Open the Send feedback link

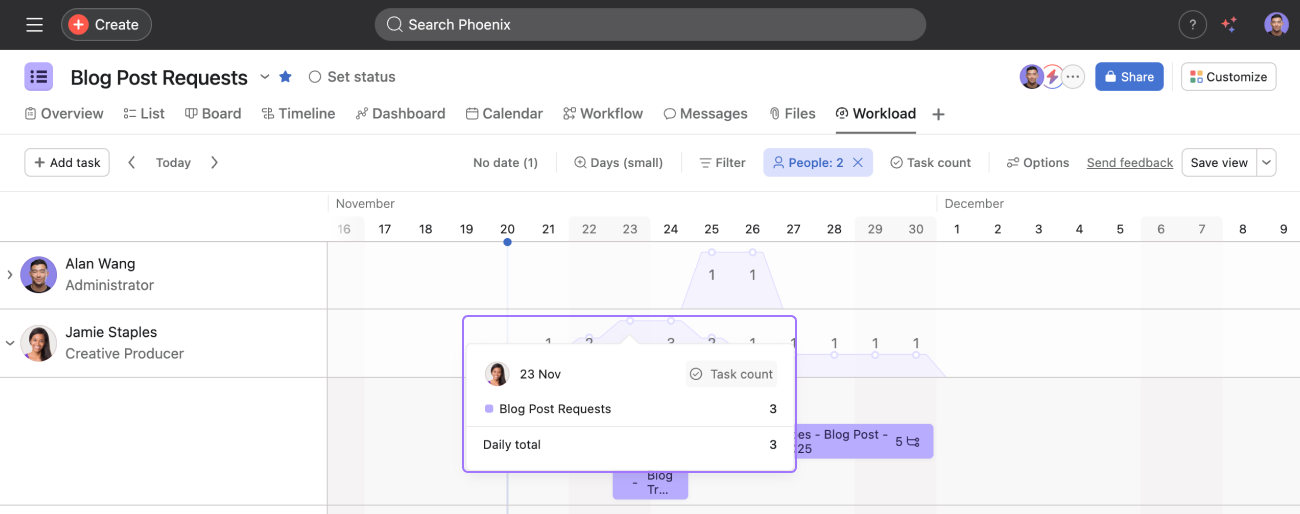pyautogui.click(x=1129, y=163)
